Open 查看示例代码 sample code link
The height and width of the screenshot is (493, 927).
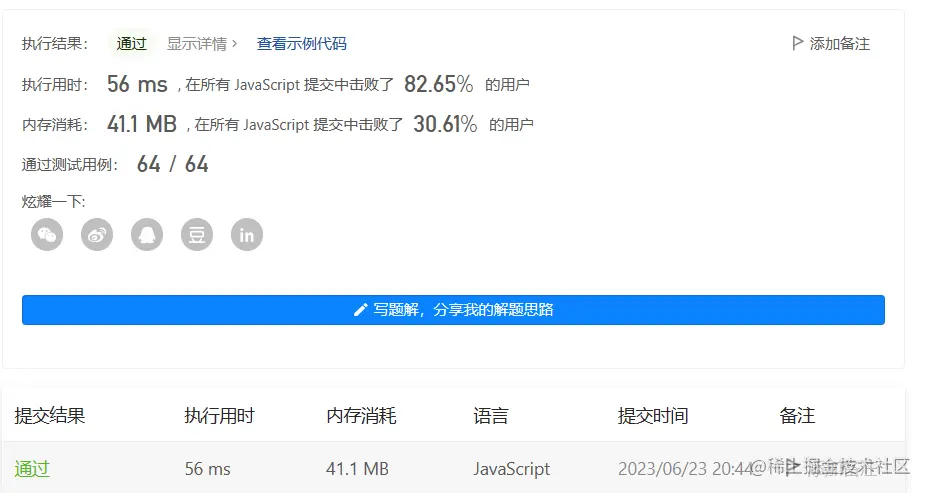(302, 44)
